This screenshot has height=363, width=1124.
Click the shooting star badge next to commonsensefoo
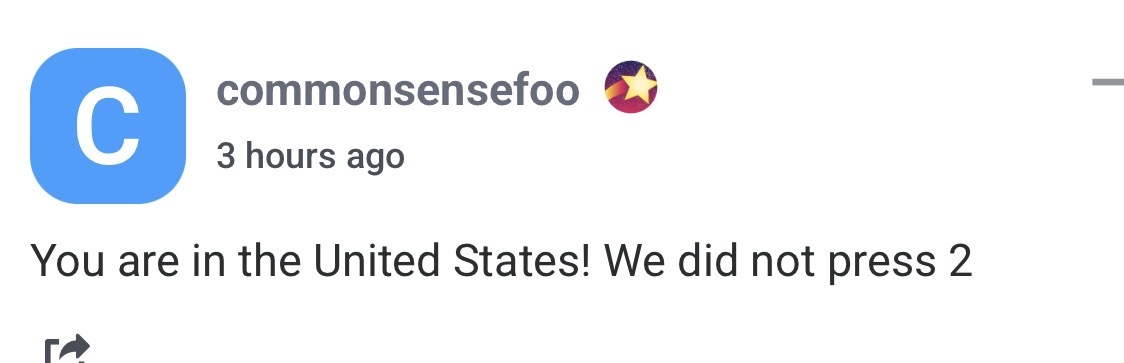[x=631, y=87]
